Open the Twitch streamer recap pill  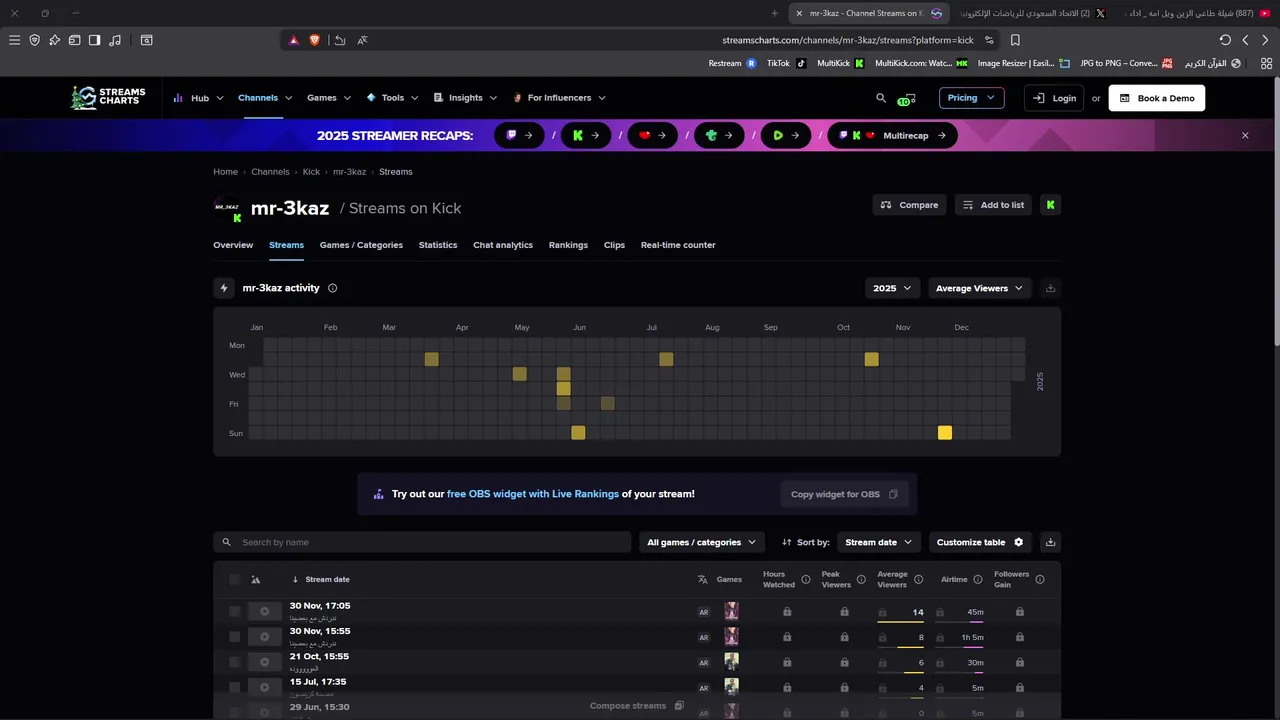519,135
